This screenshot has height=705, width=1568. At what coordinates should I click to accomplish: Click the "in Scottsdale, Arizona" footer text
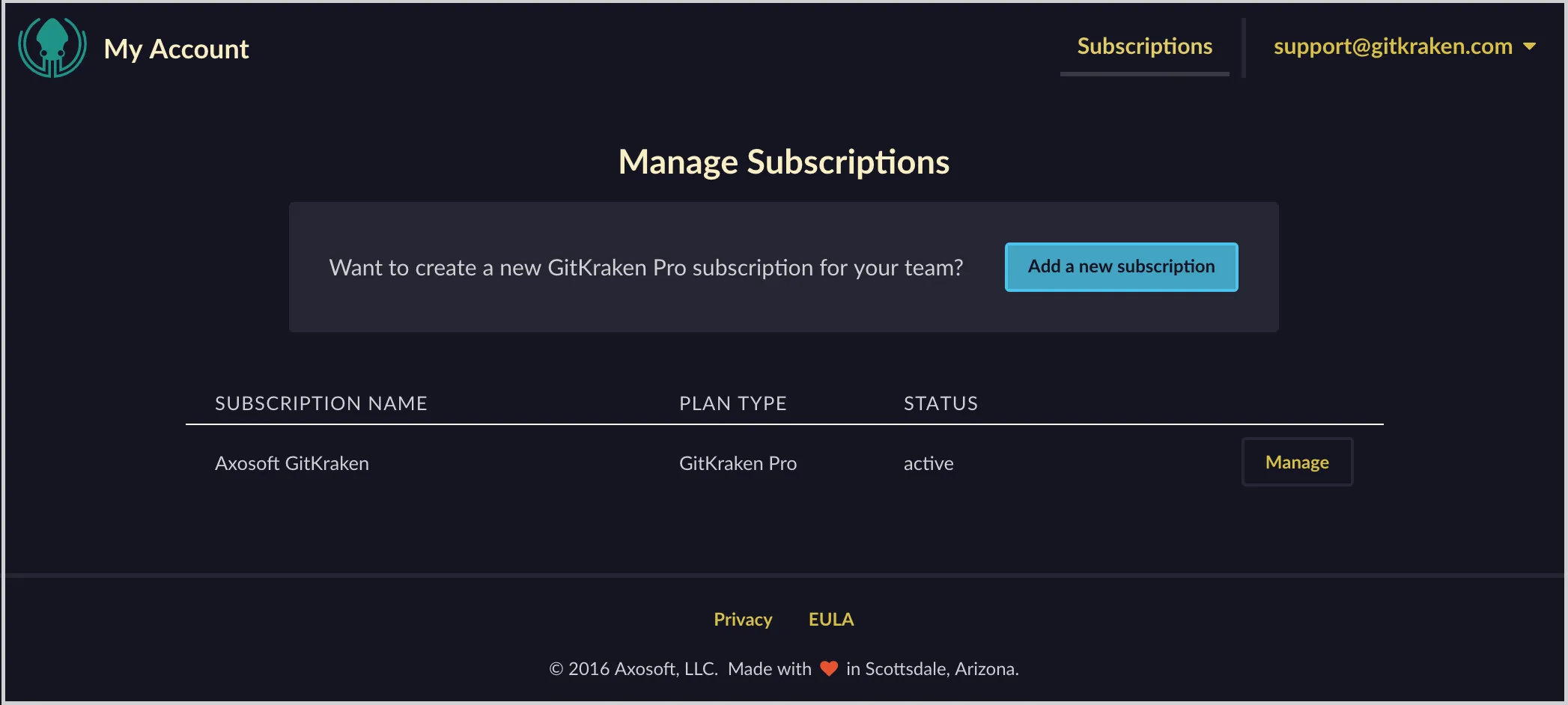932,669
